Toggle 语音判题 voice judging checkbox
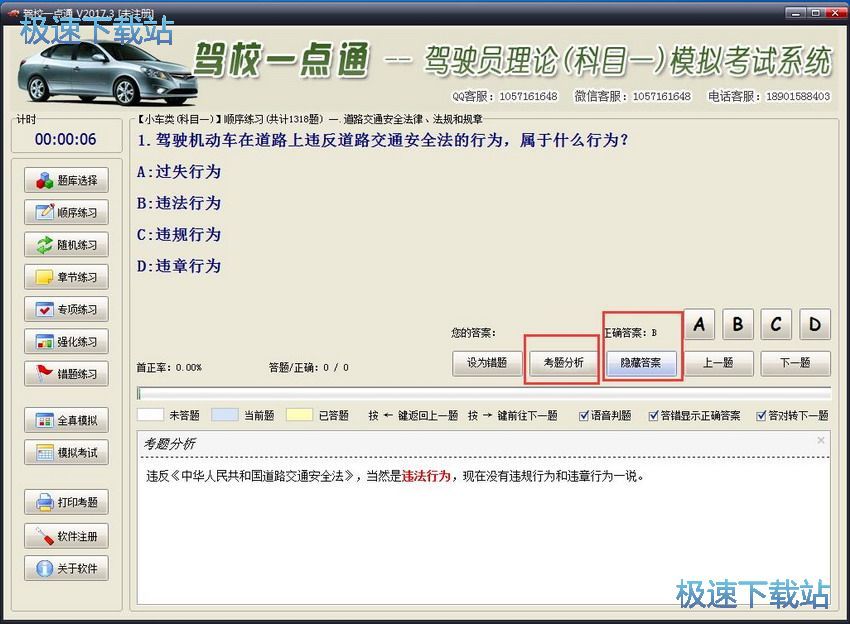Viewport: 850px width, 624px height. [605, 416]
